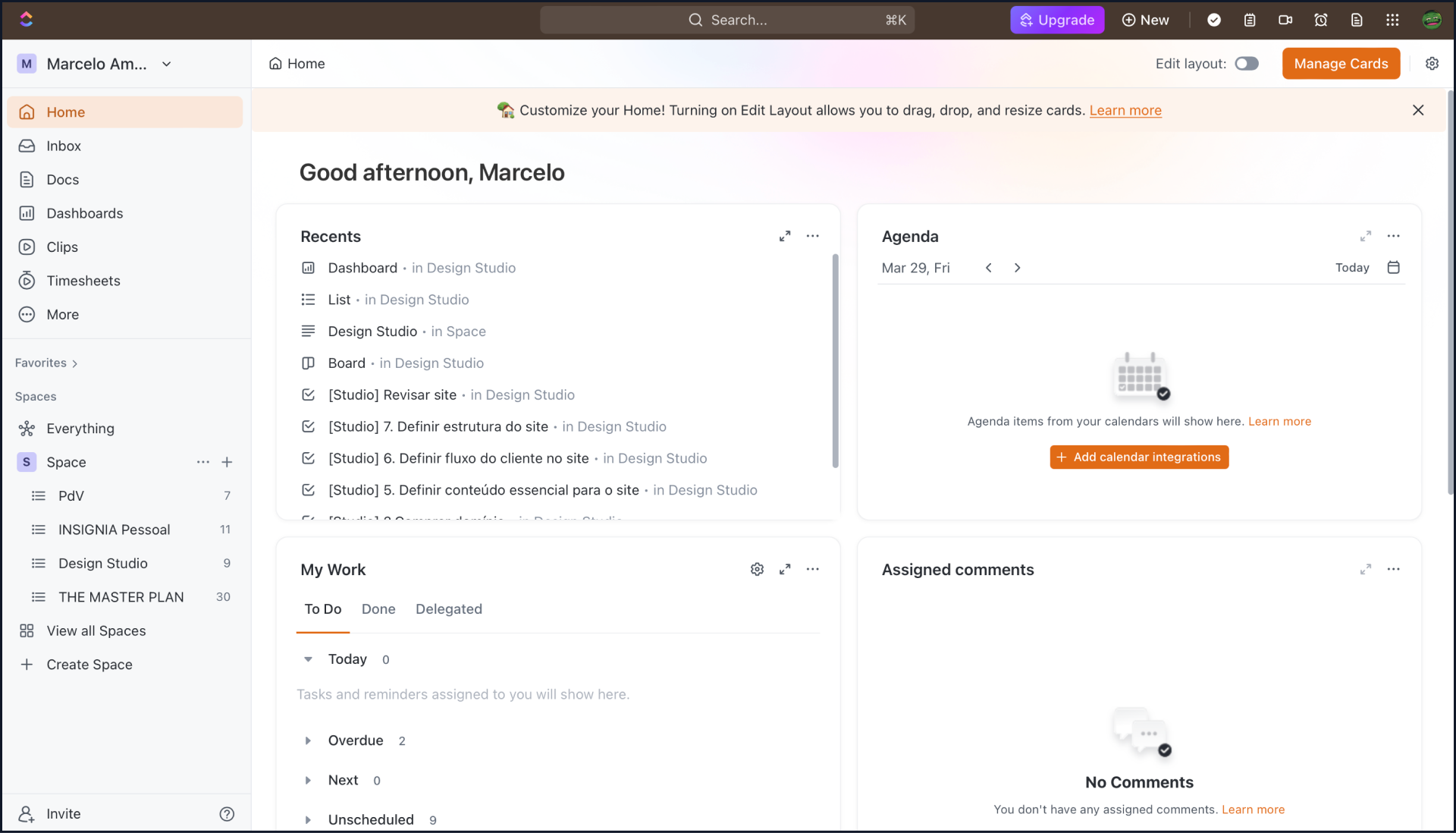Click the Recents list scrollbar
The width and height of the screenshot is (1456, 833).
835,360
